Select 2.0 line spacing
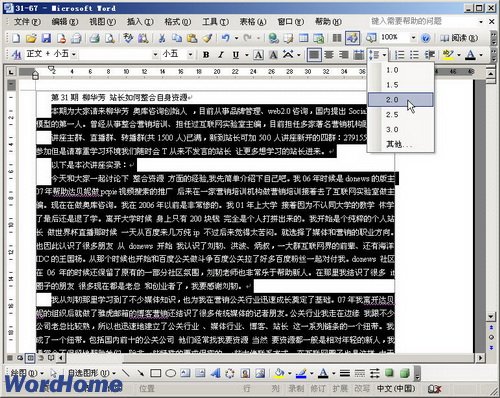This screenshot has height=398, width=500. (401, 100)
